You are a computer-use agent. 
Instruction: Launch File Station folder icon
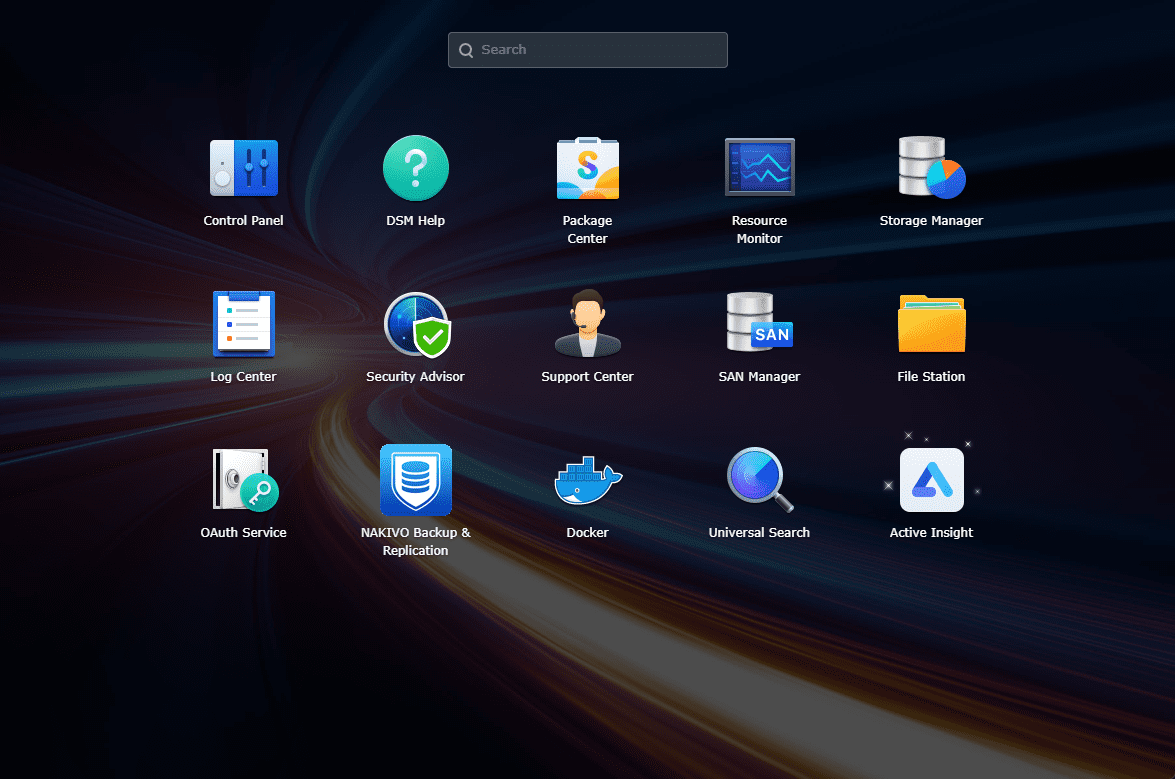tap(931, 324)
